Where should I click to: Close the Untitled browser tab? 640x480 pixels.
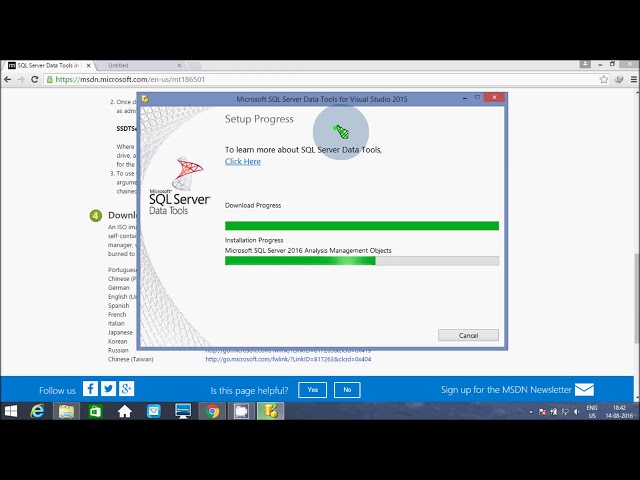[179, 65]
